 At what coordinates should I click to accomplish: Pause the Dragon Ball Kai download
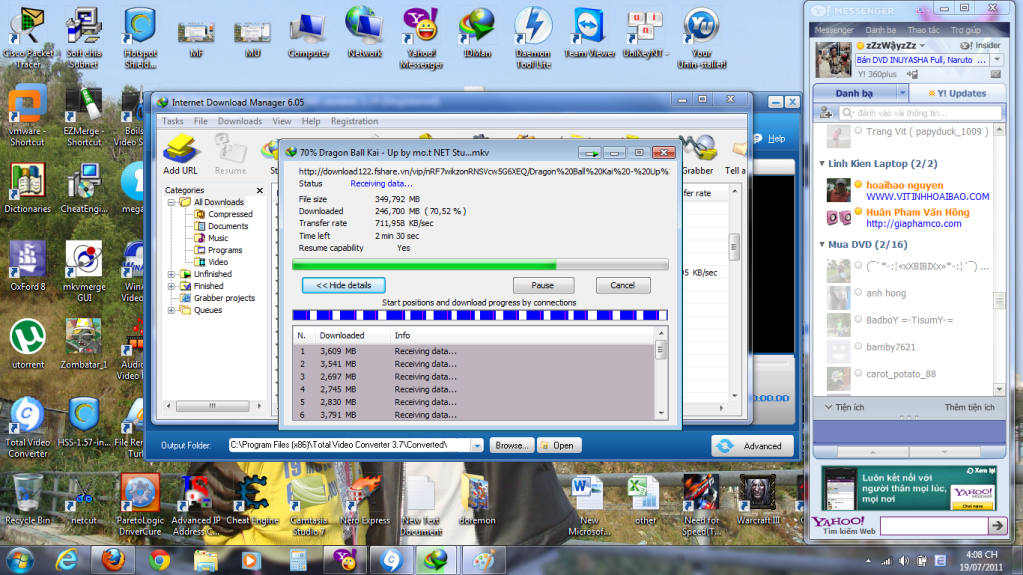click(x=542, y=285)
